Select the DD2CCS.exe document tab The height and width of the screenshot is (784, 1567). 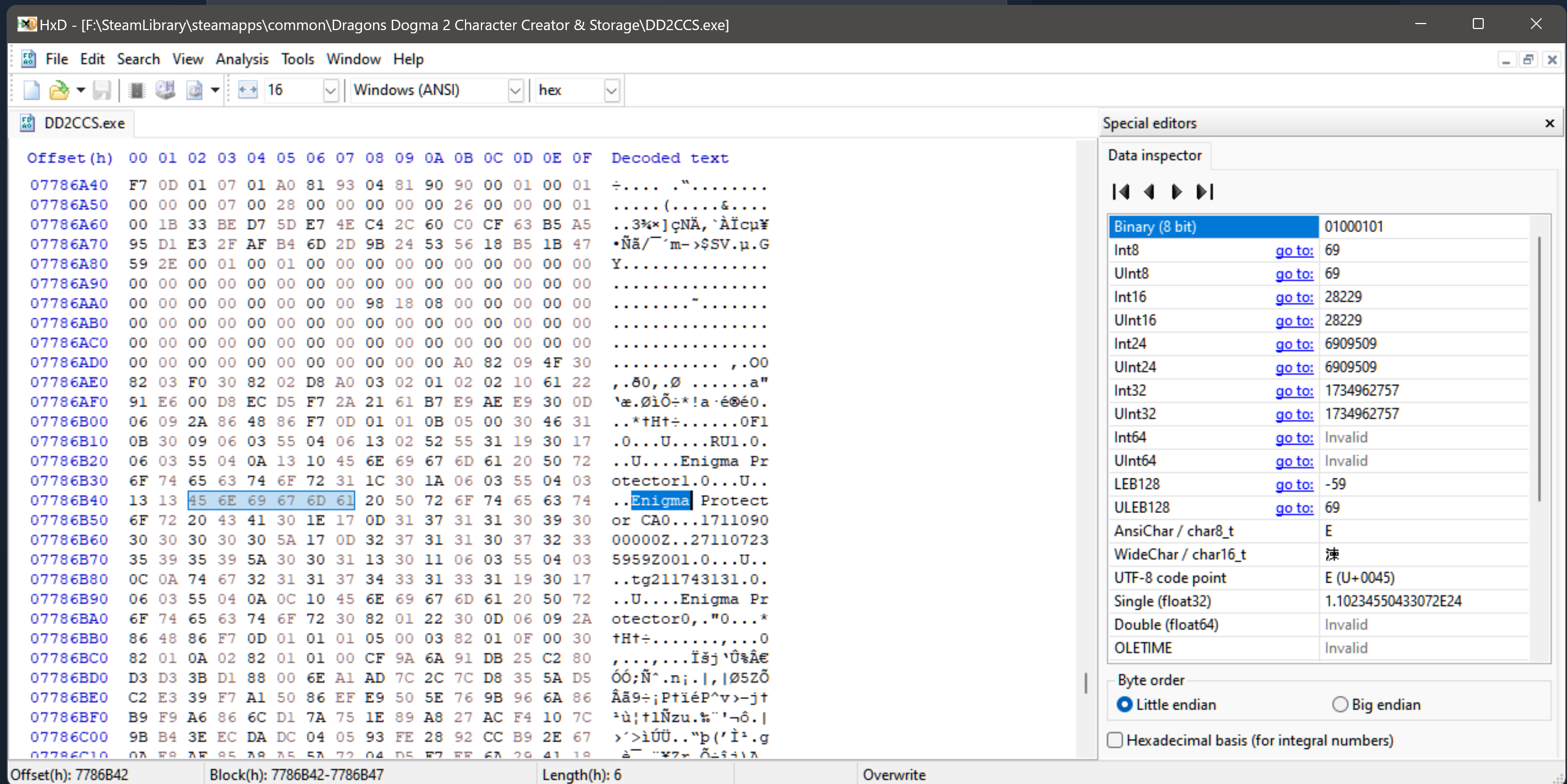(73, 123)
